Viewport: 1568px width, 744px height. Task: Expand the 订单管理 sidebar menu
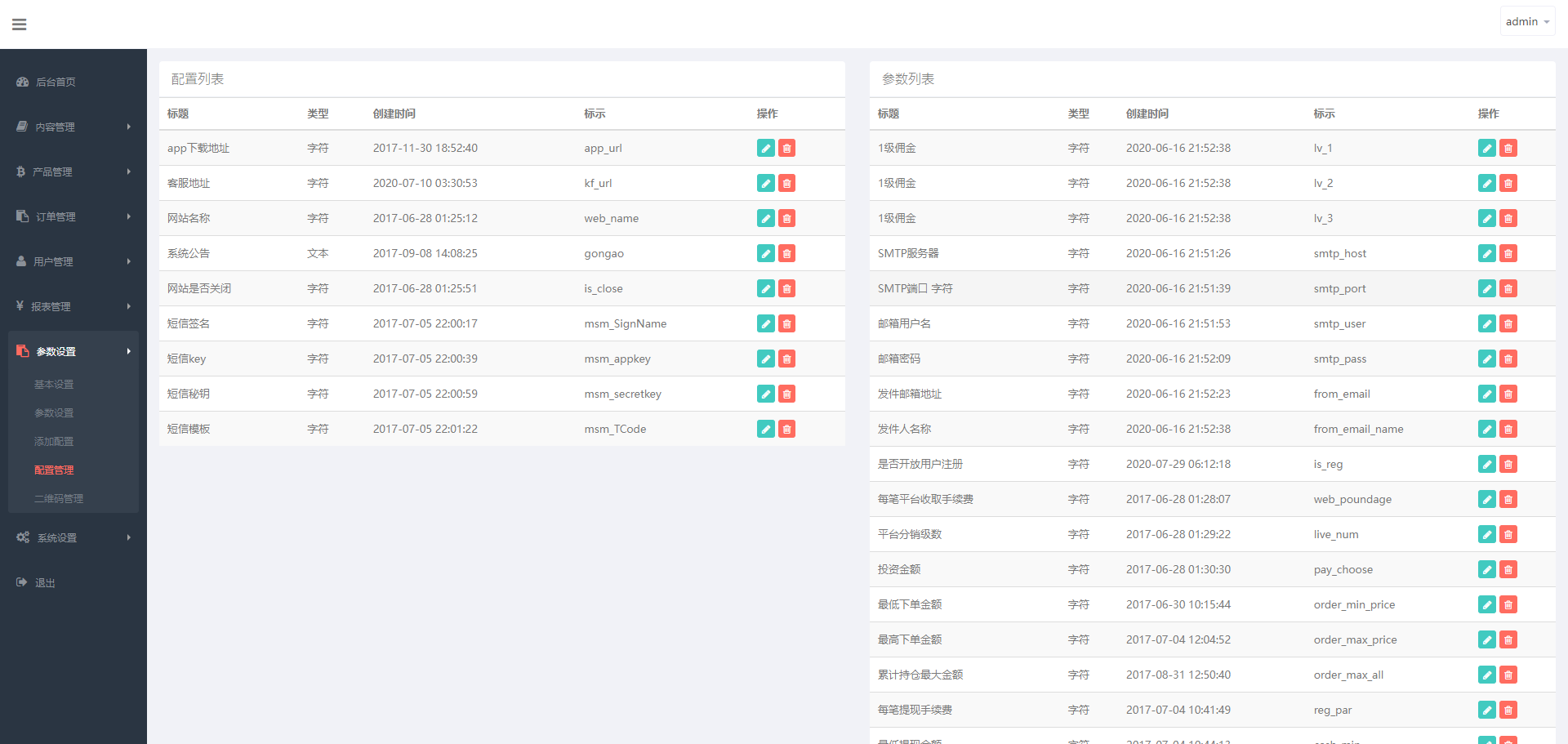coord(73,216)
